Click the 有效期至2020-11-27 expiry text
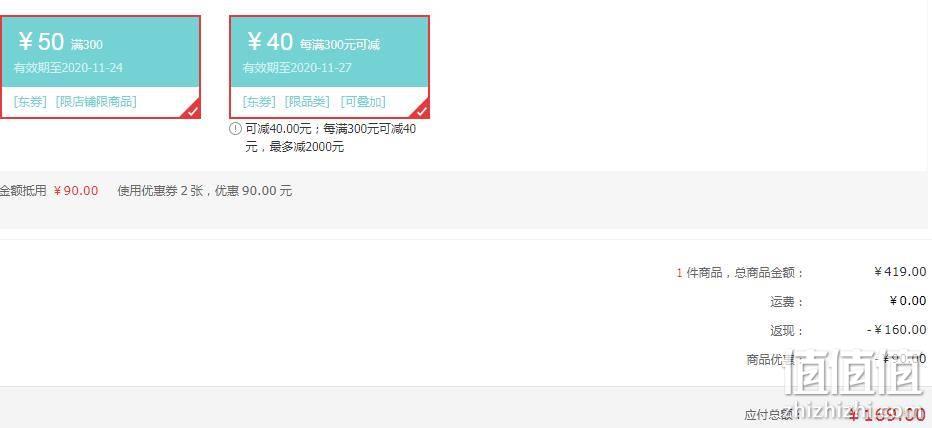Viewport: 932px width, 428px height. (297, 68)
